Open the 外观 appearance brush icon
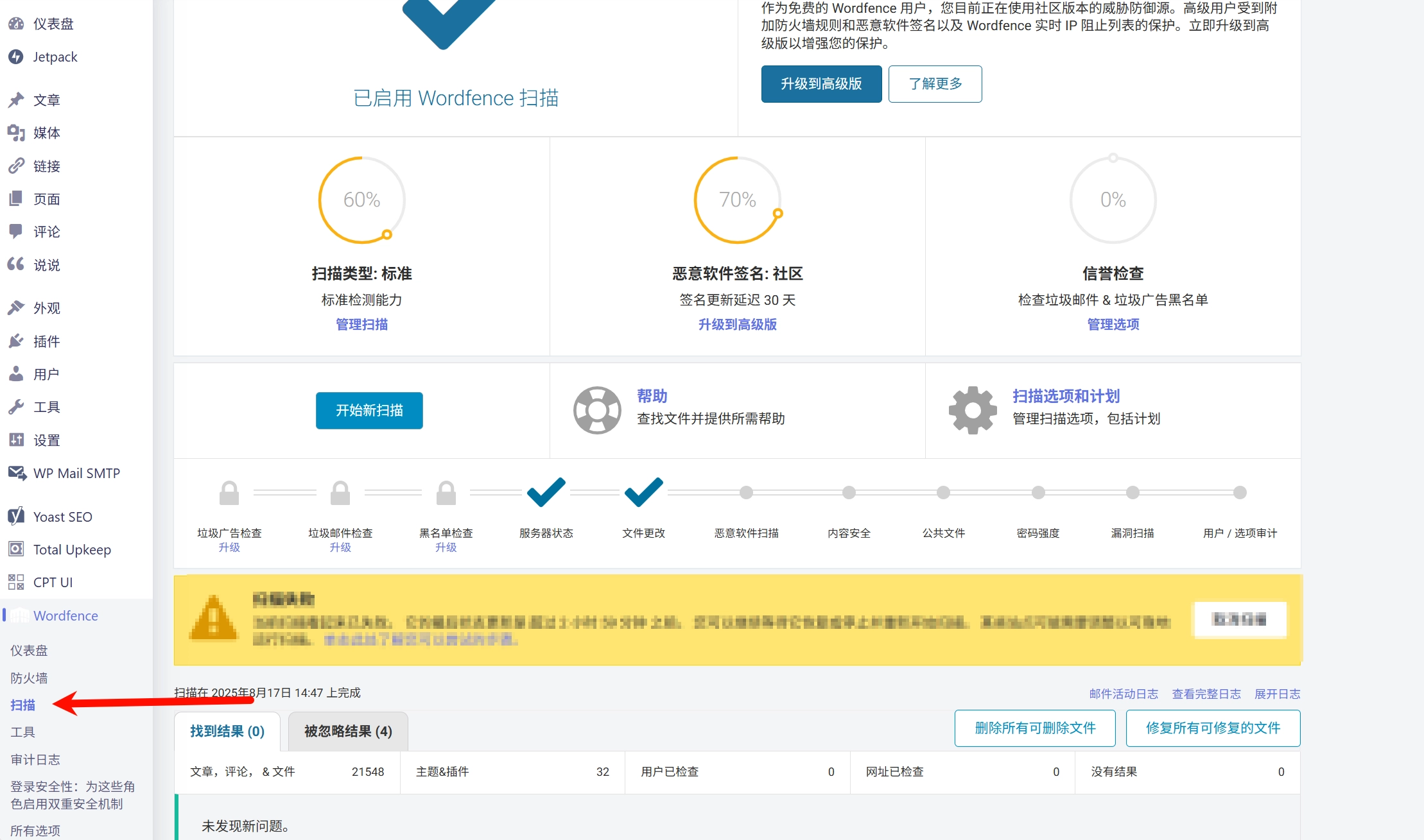Viewport: 1424px width, 840px height. pyautogui.click(x=16, y=308)
